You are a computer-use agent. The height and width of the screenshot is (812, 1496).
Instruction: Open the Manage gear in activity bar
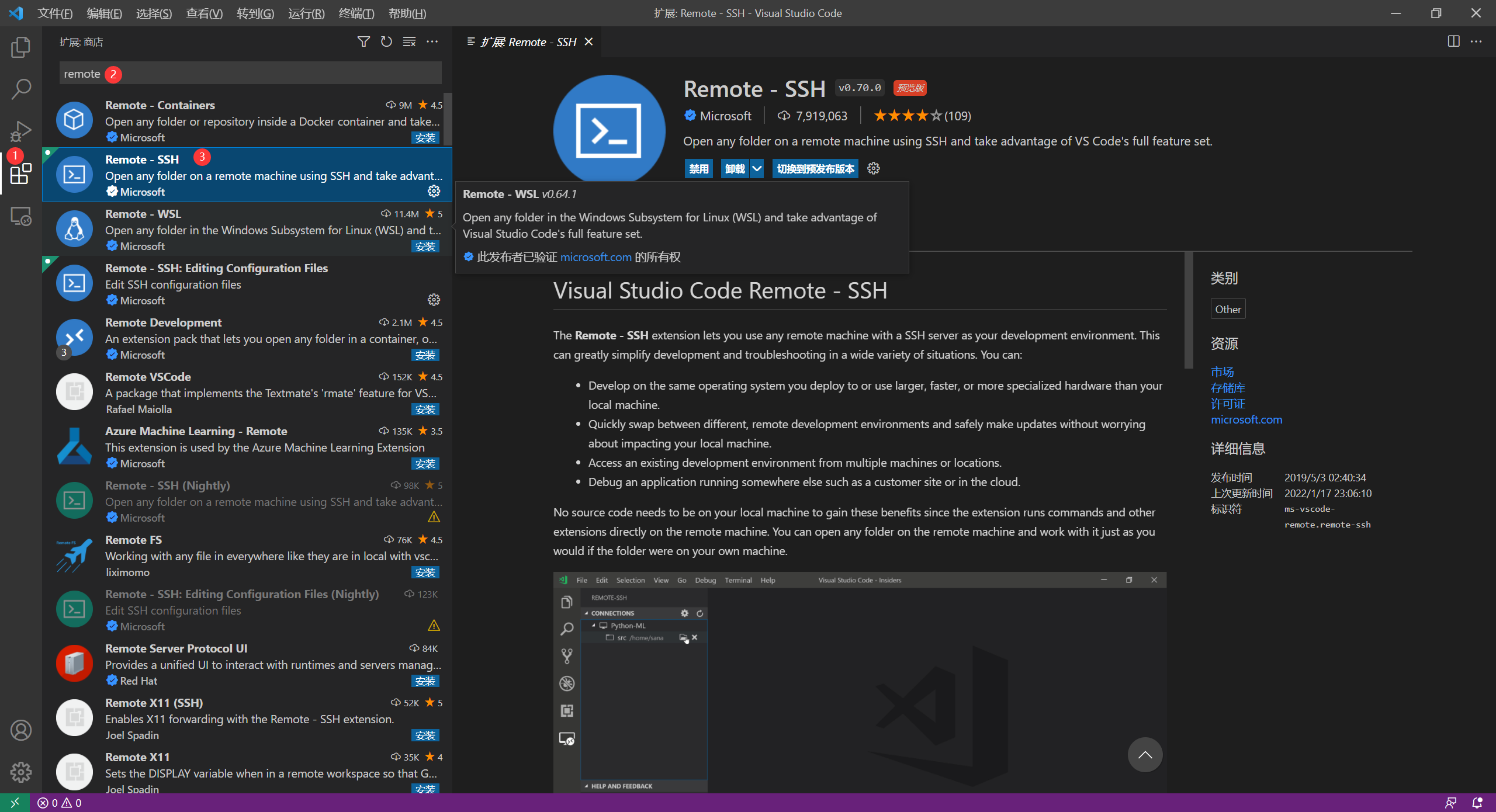(x=21, y=772)
